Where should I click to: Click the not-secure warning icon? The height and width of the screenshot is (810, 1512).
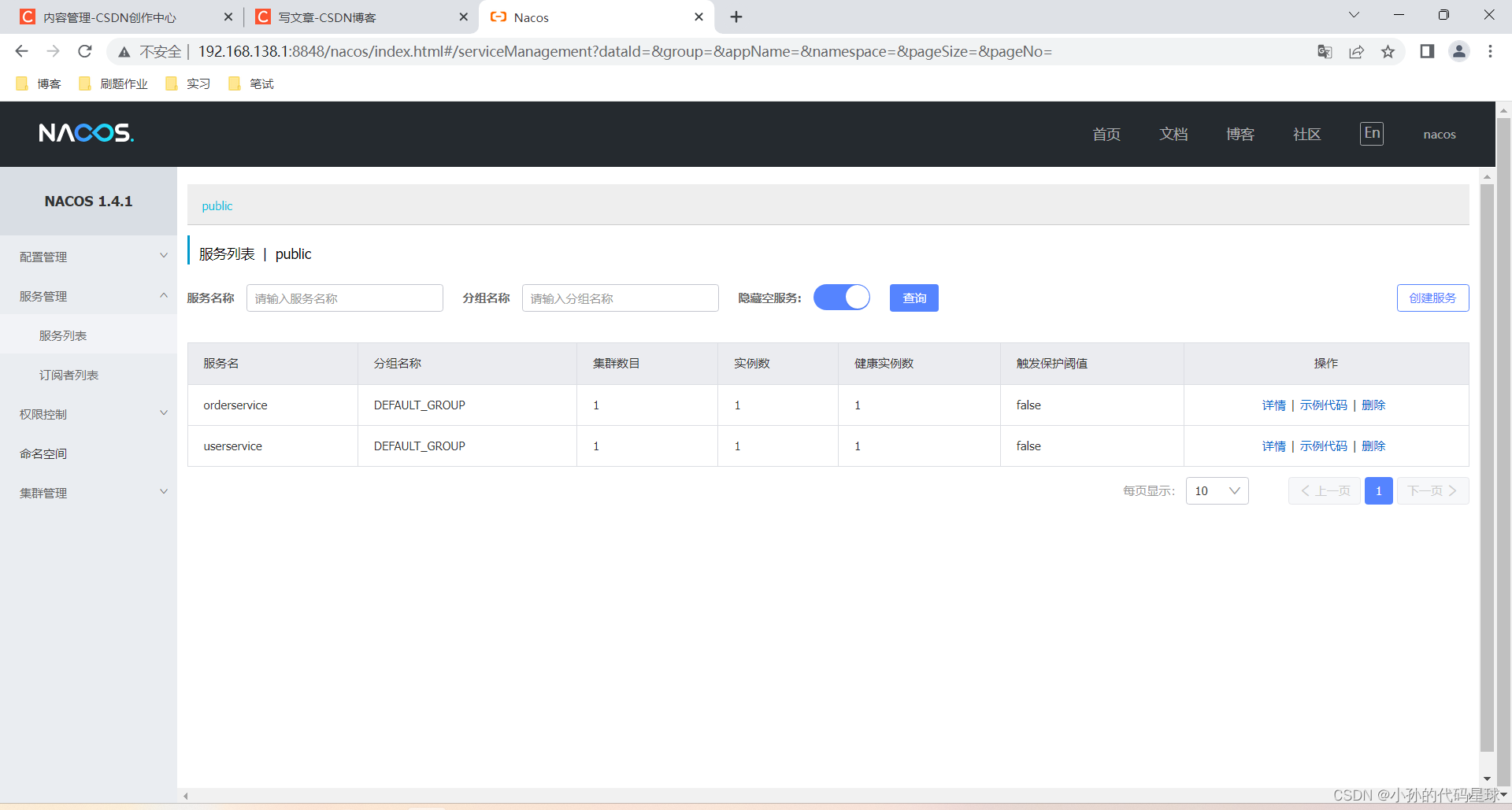(x=124, y=52)
